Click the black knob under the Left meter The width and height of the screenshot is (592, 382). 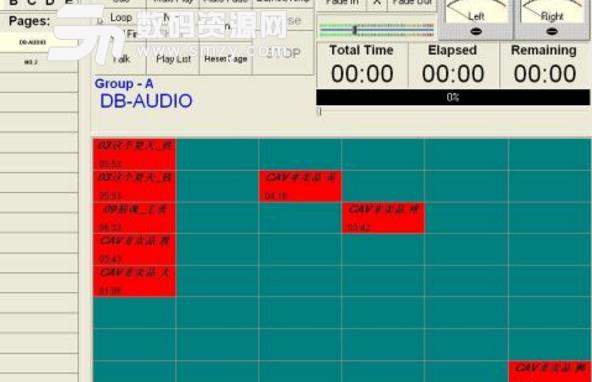tap(476, 31)
